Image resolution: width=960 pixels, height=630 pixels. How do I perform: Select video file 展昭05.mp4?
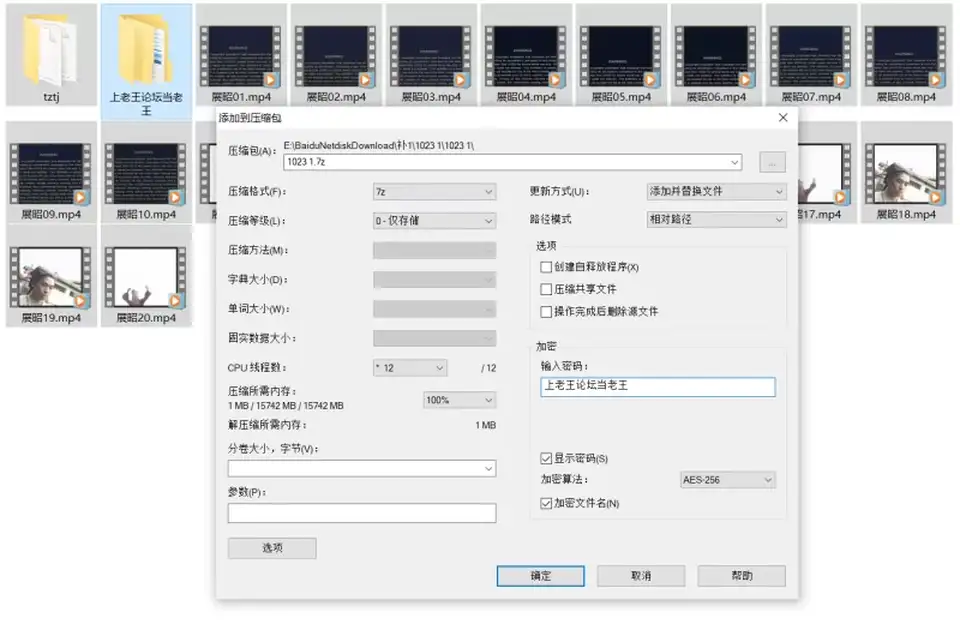tap(621, 55)
